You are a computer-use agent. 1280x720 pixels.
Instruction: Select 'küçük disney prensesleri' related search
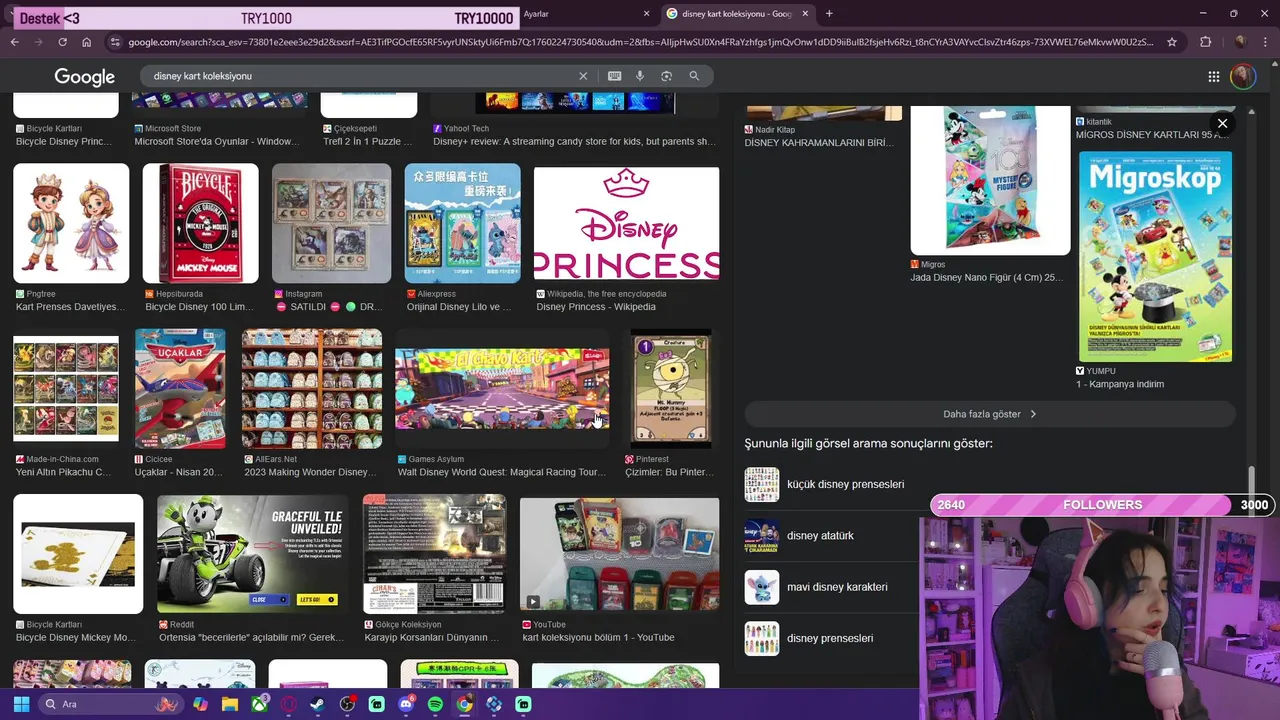click(824, 484)
